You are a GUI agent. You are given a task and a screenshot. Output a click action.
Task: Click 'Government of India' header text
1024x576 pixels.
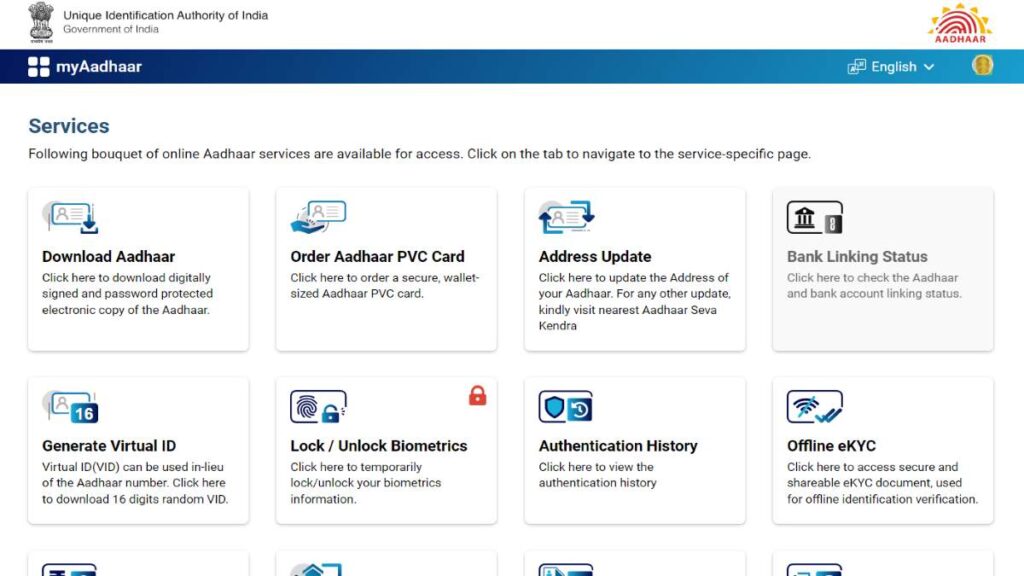point(111,29)
